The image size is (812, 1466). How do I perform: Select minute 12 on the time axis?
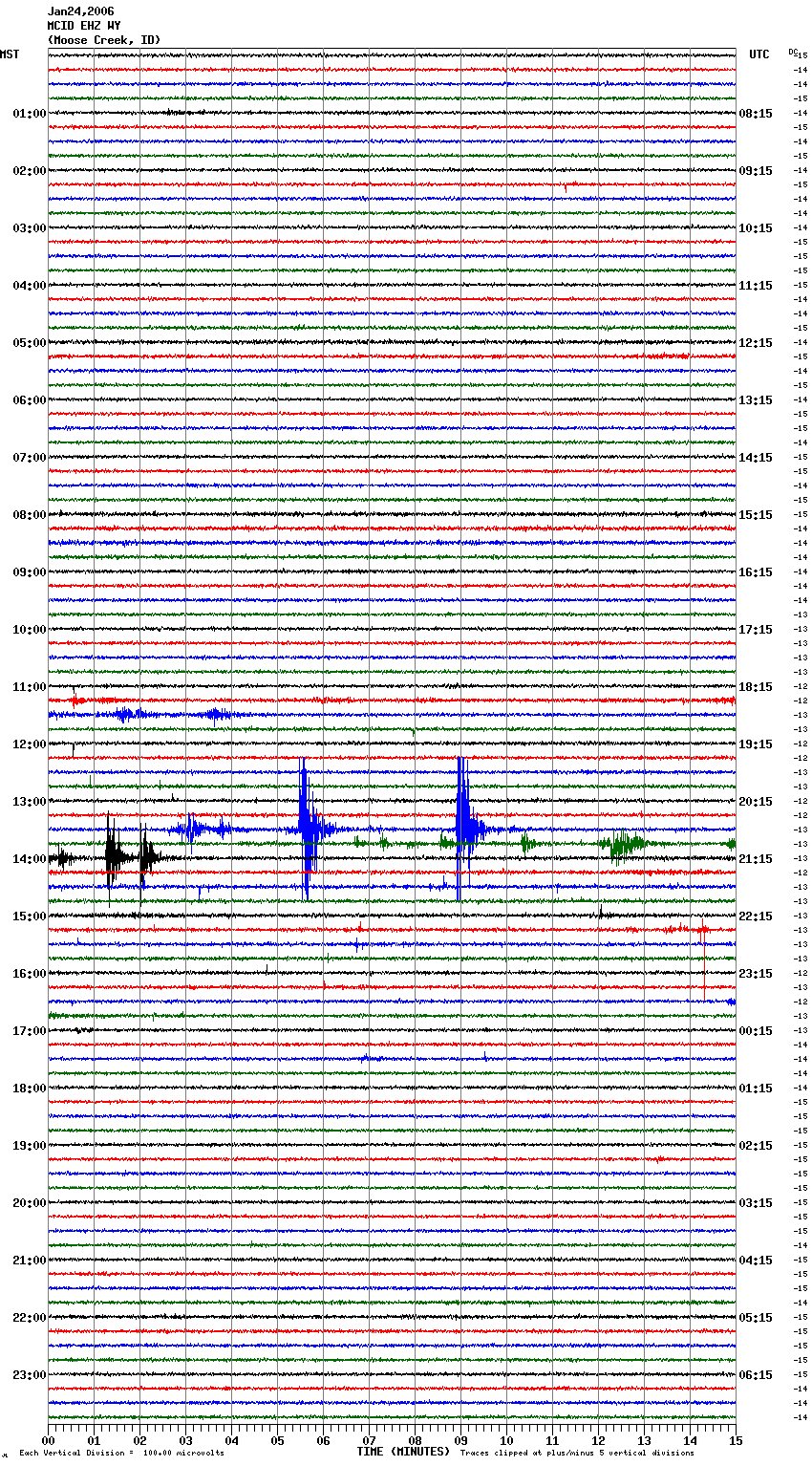598,1440
